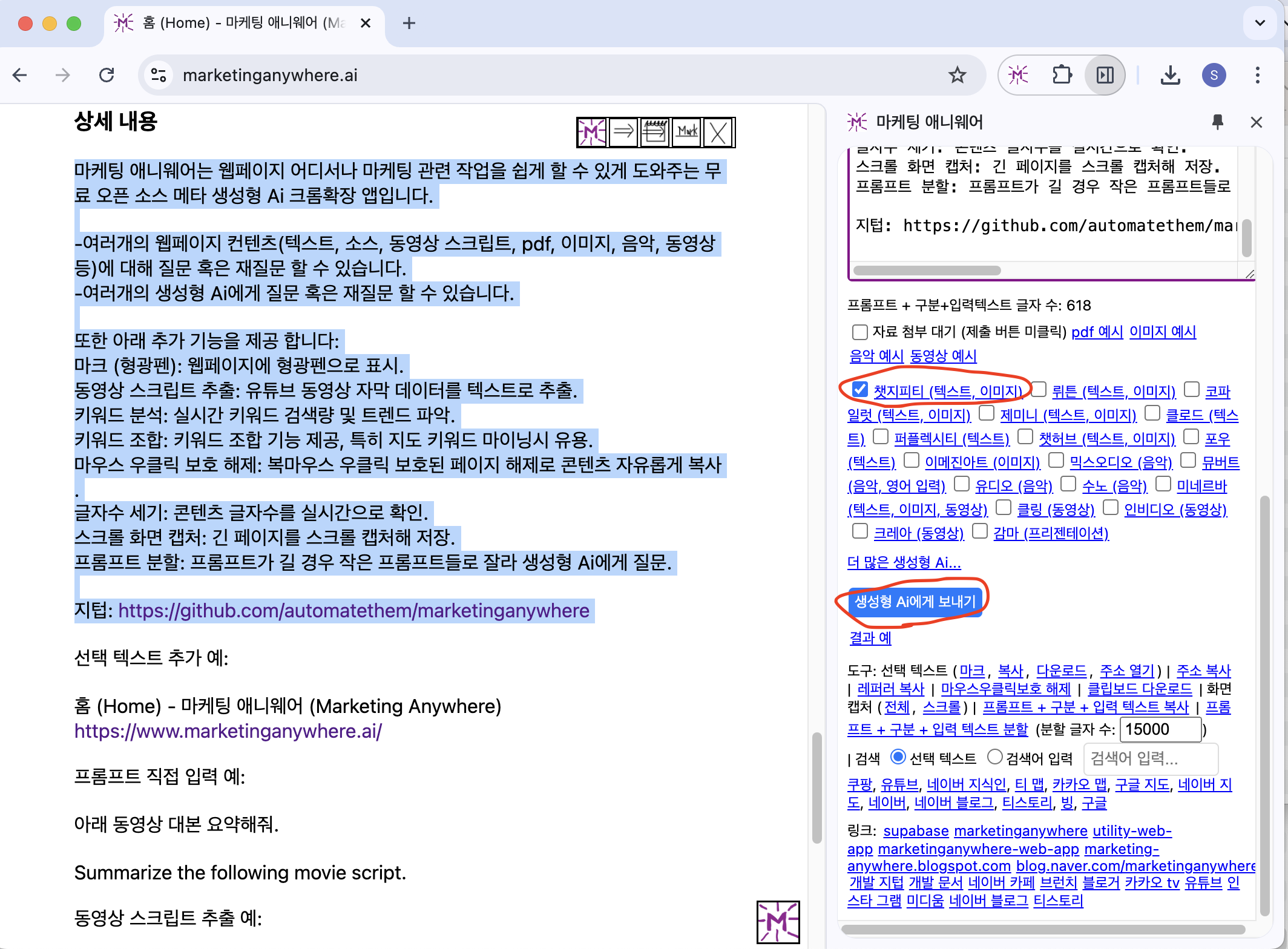The width and height of the screenshot is (1288, 949).
Task: Click the prompt textarea resize handle
Action: [x=1249, y=274]
